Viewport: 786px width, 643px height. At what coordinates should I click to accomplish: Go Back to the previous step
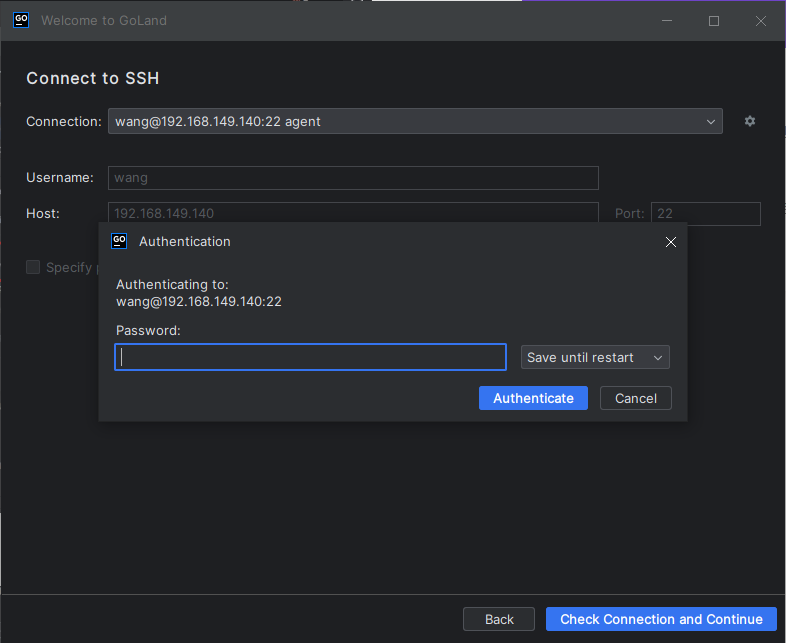point(499,619)
